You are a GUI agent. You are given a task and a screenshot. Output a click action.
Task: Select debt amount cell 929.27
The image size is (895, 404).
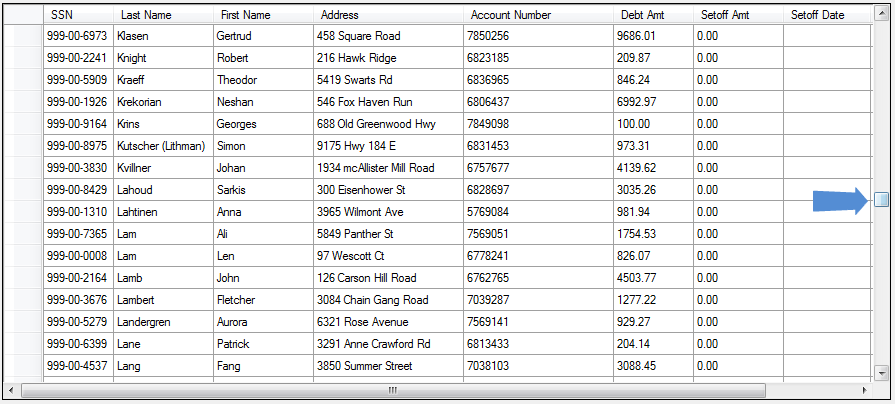click(654, 322)
